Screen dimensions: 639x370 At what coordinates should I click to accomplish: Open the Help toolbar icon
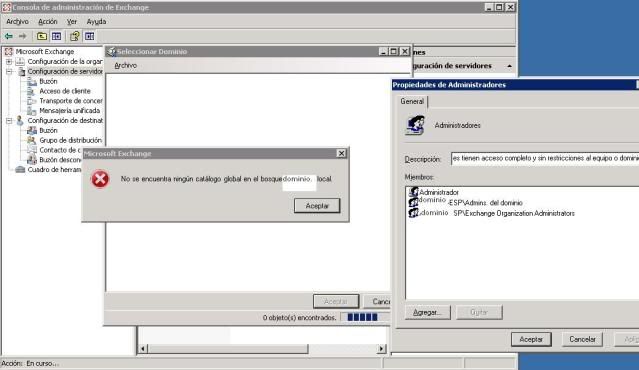point(75,36)
